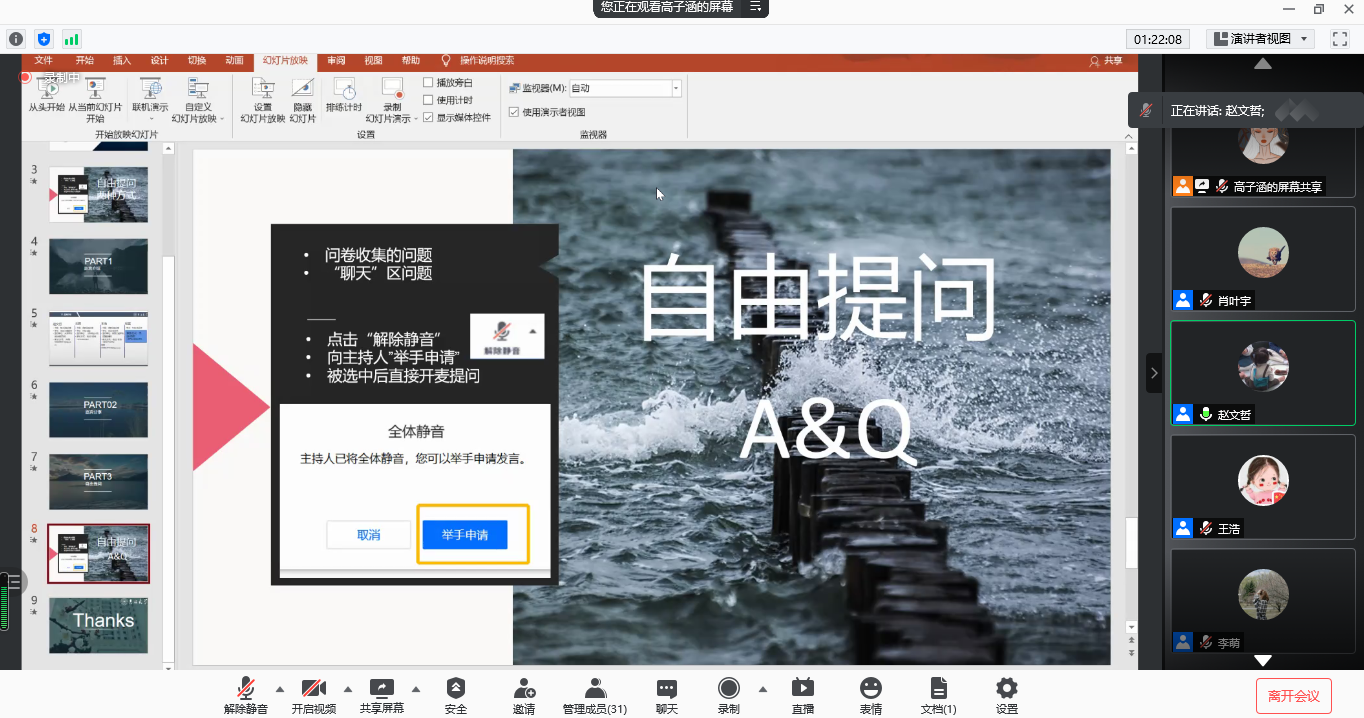Toggle the 使用计时 checkbox

pyautogui.click(x=429, y=100)
